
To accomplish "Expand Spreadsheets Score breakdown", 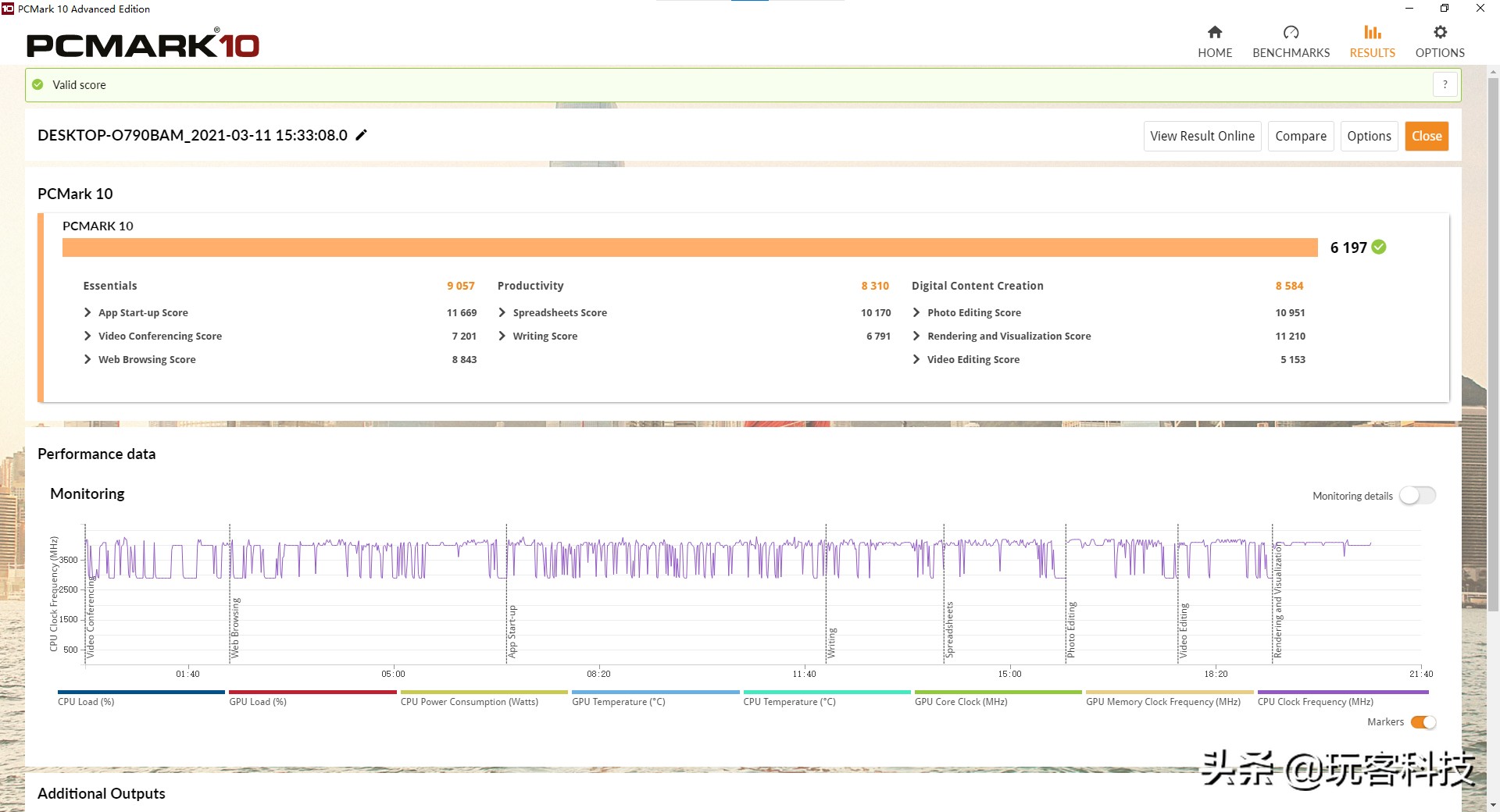I will [x=502, y=312].
